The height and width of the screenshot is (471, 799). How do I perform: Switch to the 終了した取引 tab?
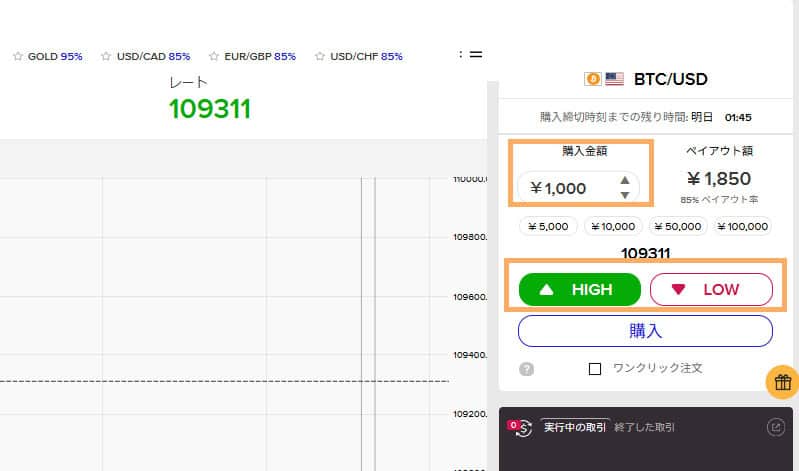click(644, 427)
